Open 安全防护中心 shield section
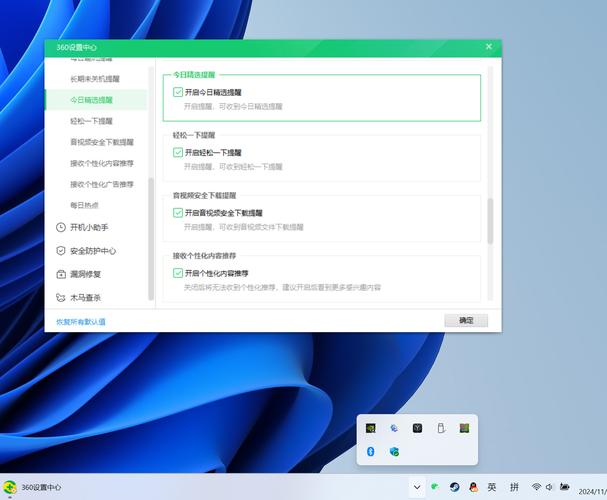This screenshot has height=500, width=607. point(92,251)
